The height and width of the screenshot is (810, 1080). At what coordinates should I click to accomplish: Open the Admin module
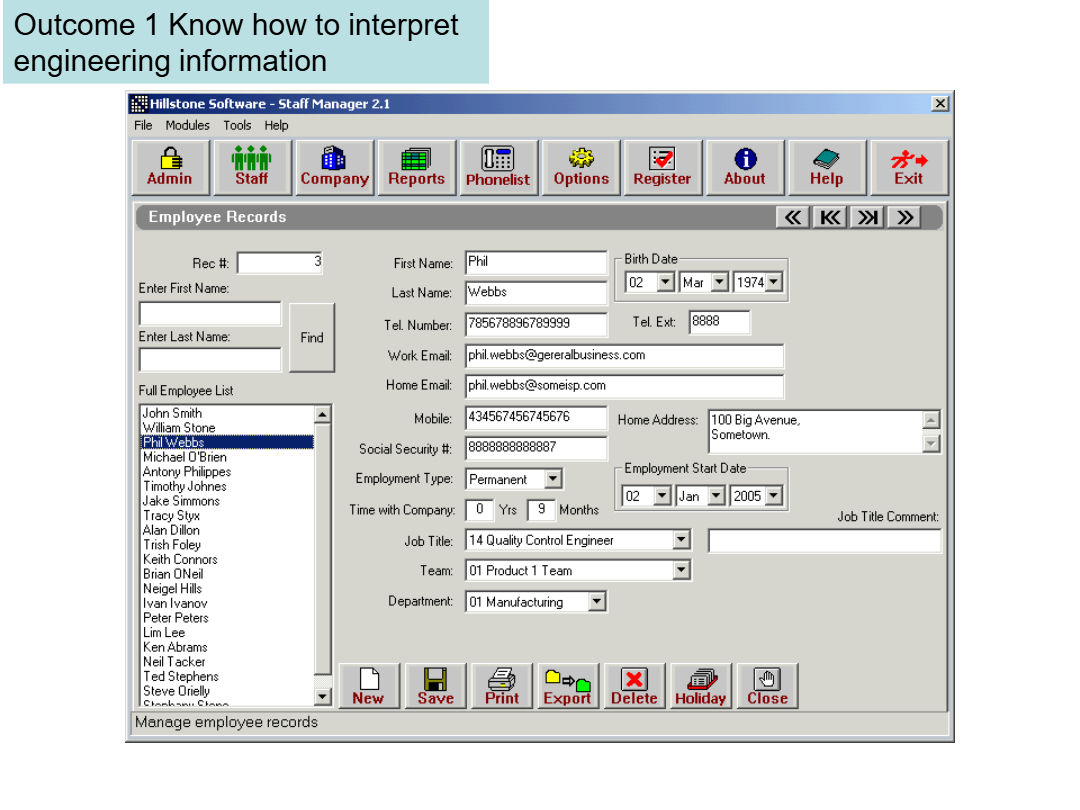(170, 167)
